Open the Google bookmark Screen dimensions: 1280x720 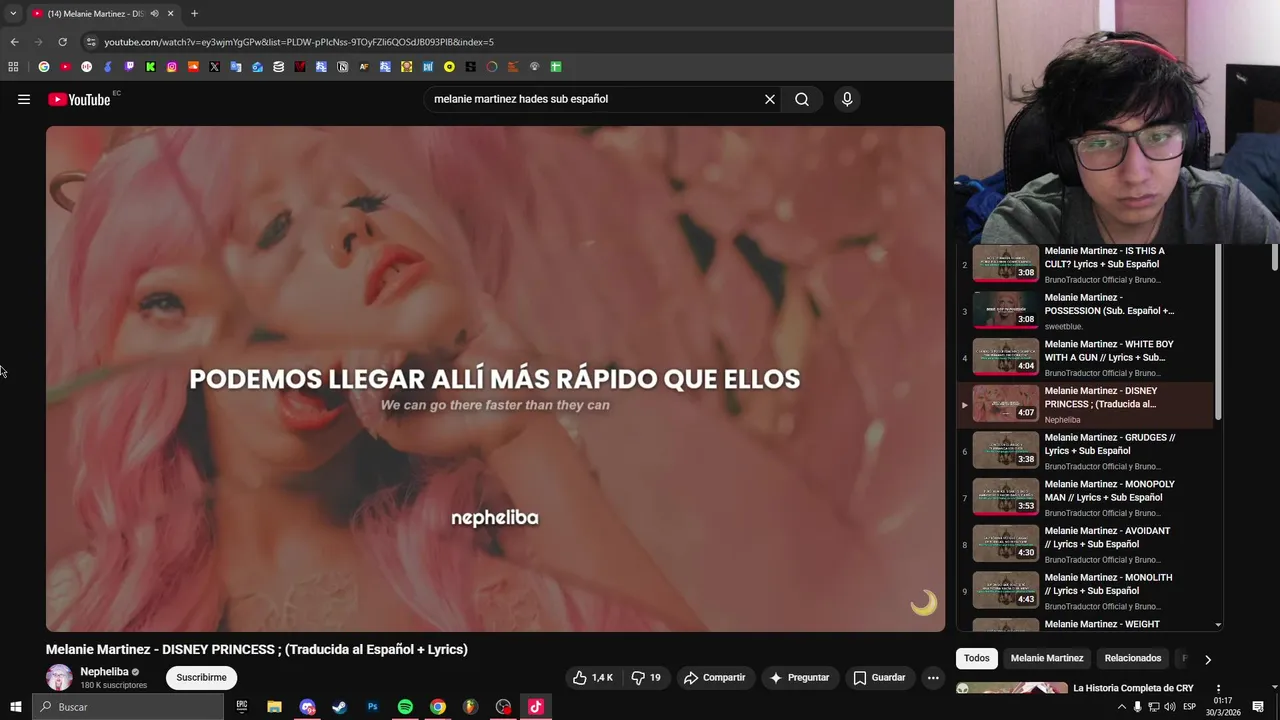click(44, 67)
